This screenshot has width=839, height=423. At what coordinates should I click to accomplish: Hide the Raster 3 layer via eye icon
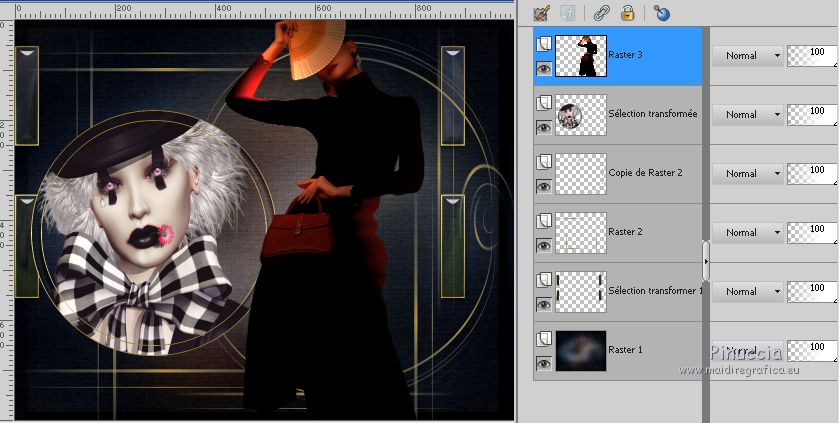tap(544, 69)
